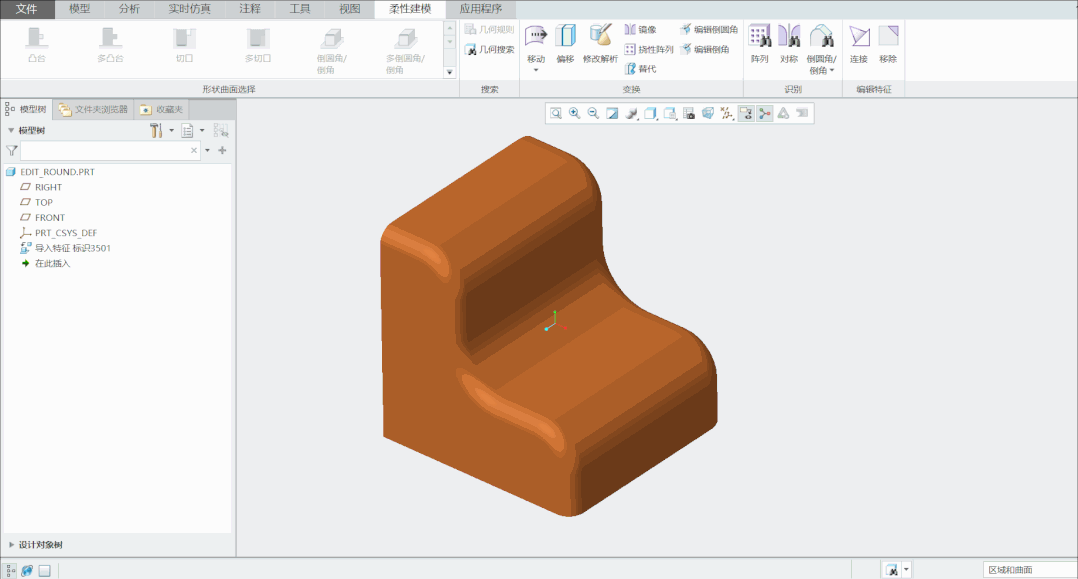The image size is (1078, 579).
Task: Open the 文件夹浏览器 tab
Action: coord(94,109)
